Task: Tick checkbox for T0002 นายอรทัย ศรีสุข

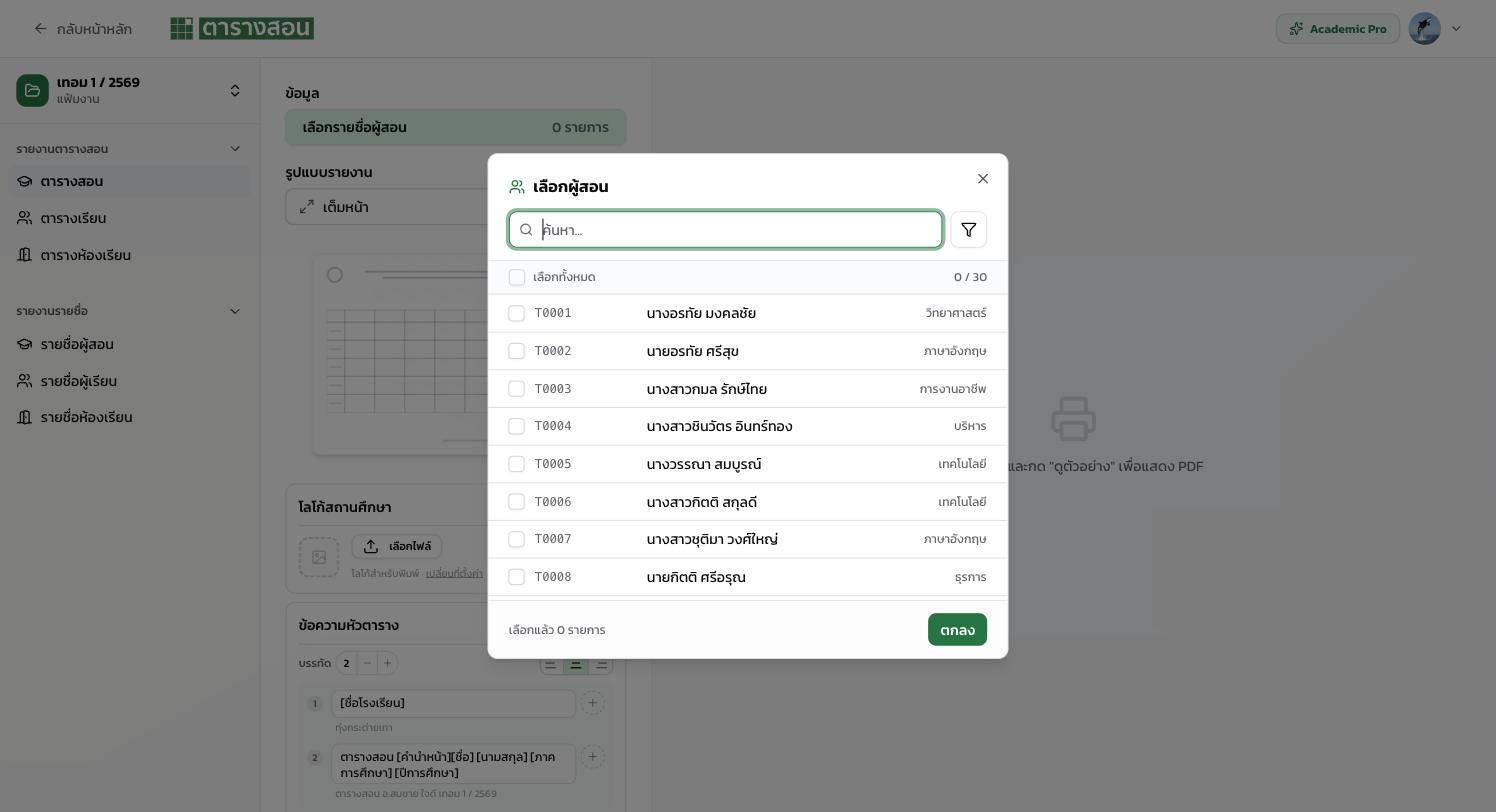Action: coord(517,351)
